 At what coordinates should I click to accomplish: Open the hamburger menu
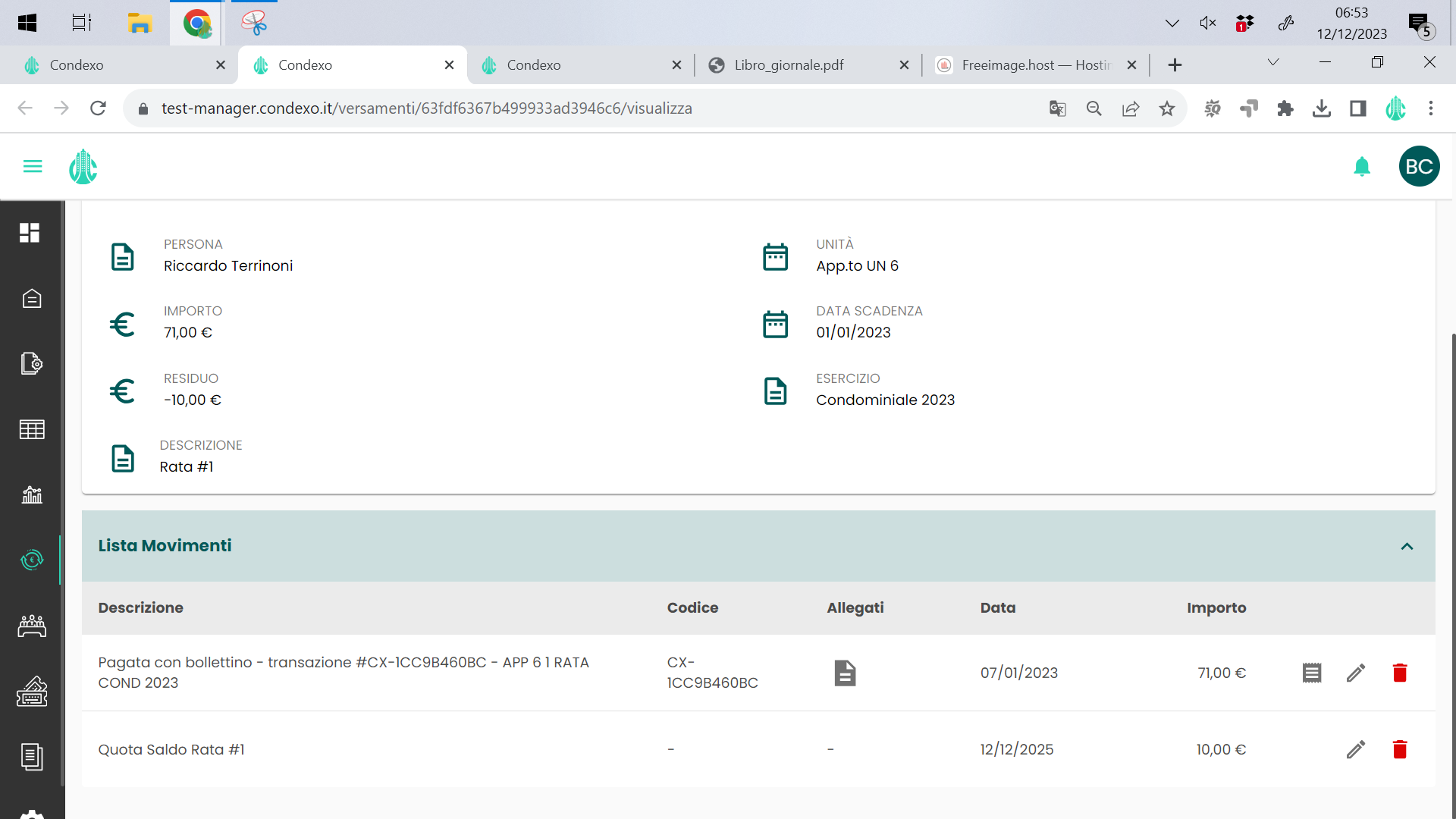[x=33, y=166]
